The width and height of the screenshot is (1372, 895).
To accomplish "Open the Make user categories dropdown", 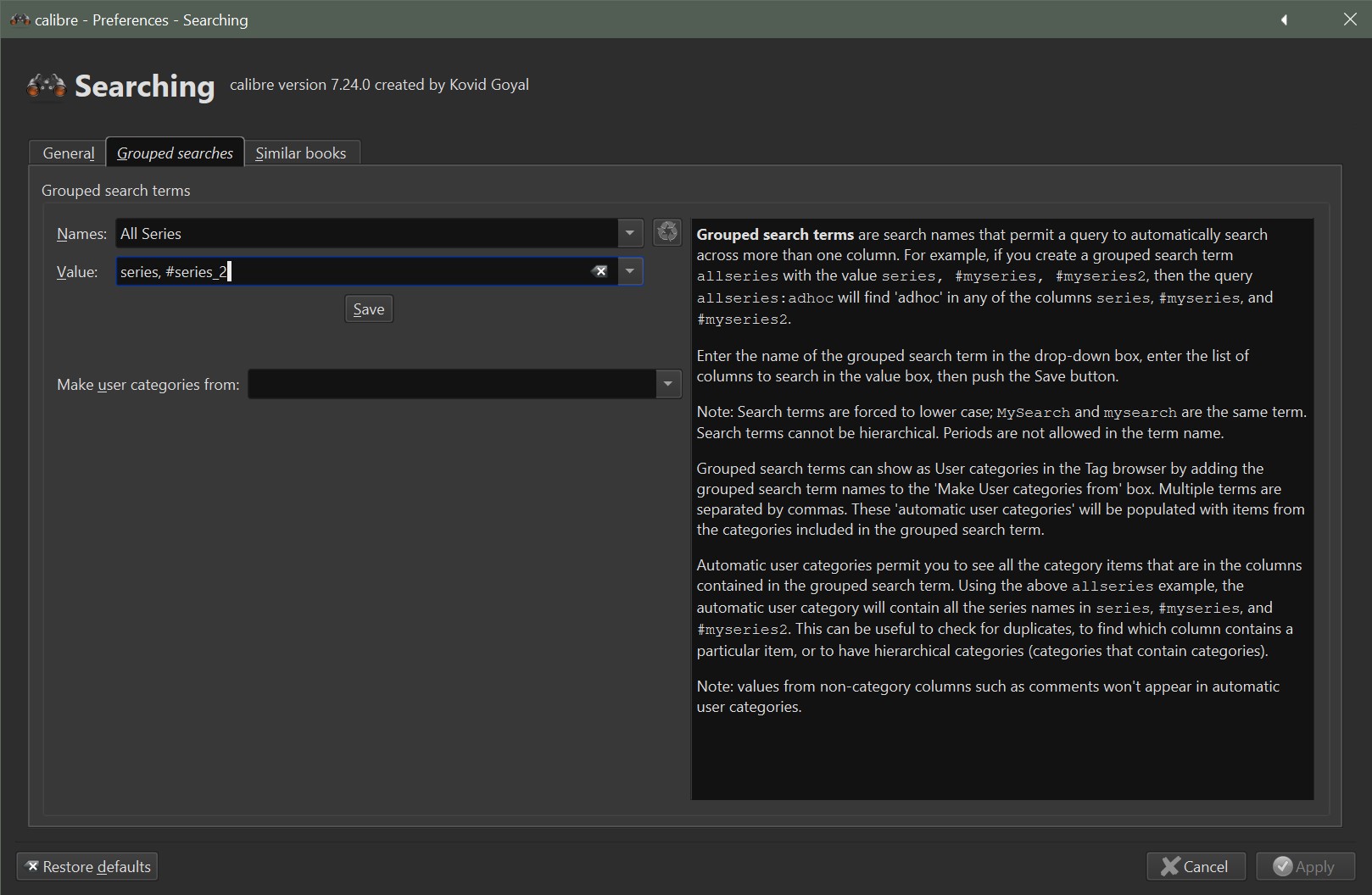I will pyautogui.click(x=668, y=384).
